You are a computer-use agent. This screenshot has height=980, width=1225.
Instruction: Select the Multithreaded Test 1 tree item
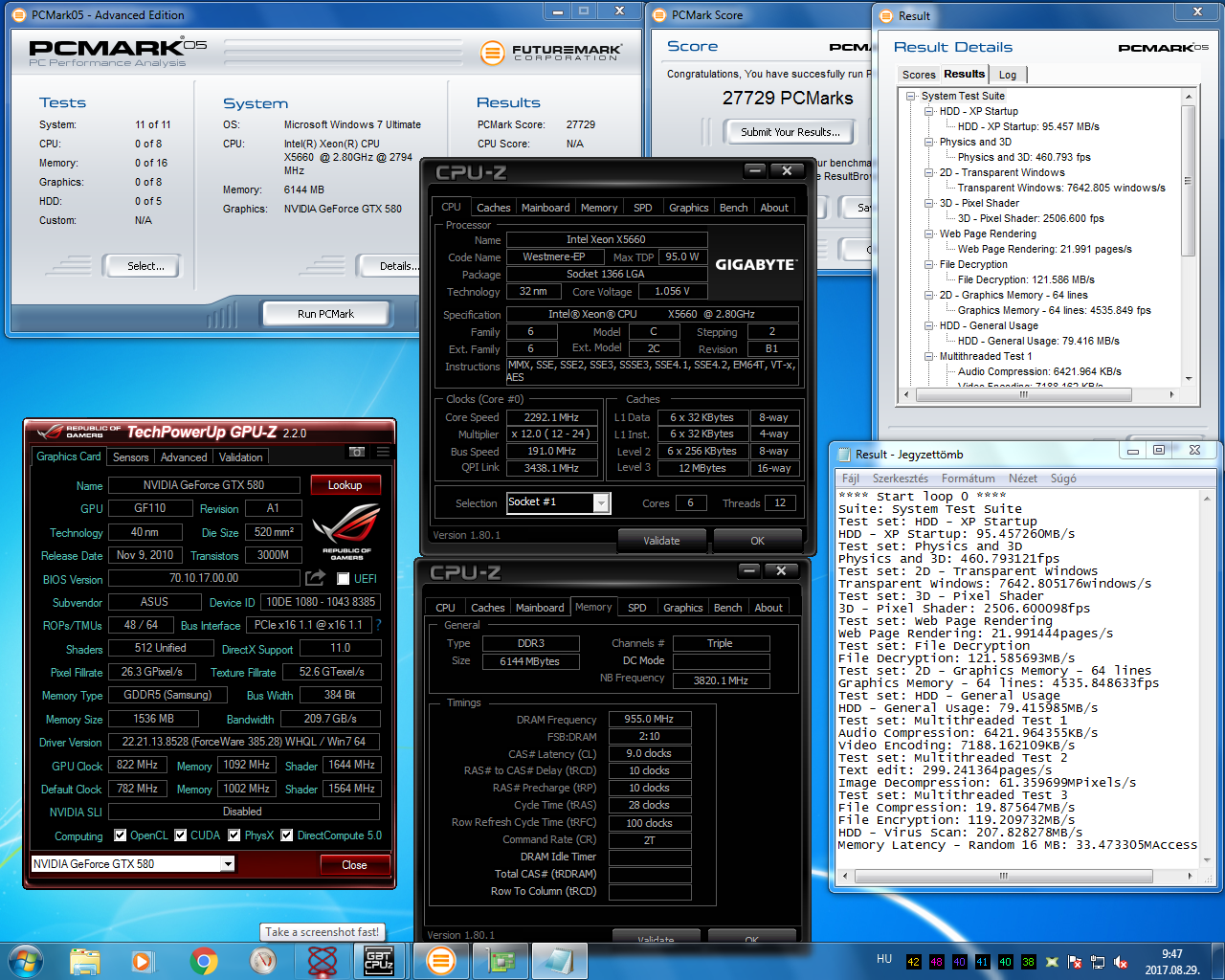pos(986,356)
